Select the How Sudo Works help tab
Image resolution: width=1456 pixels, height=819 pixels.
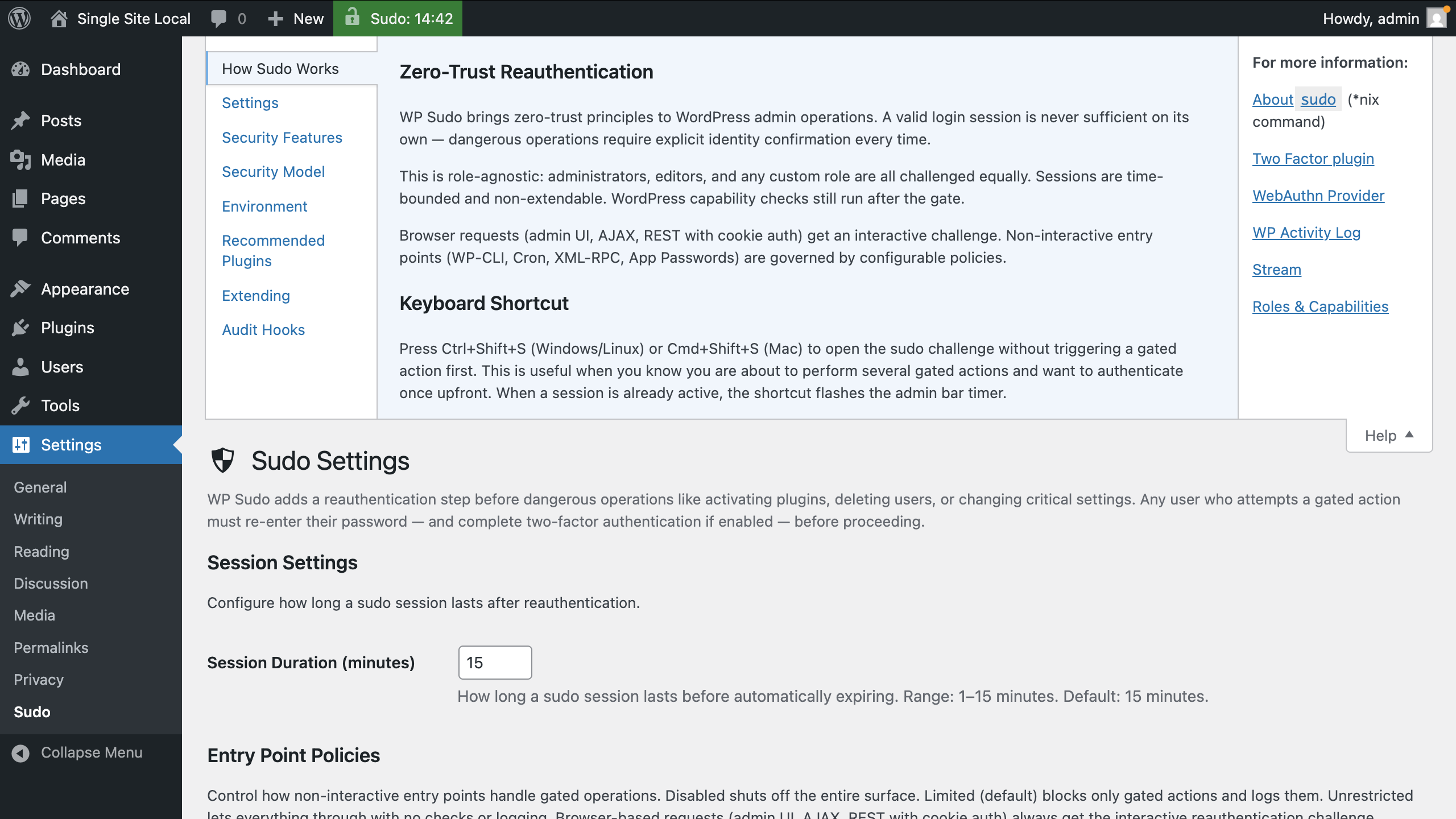280,69
